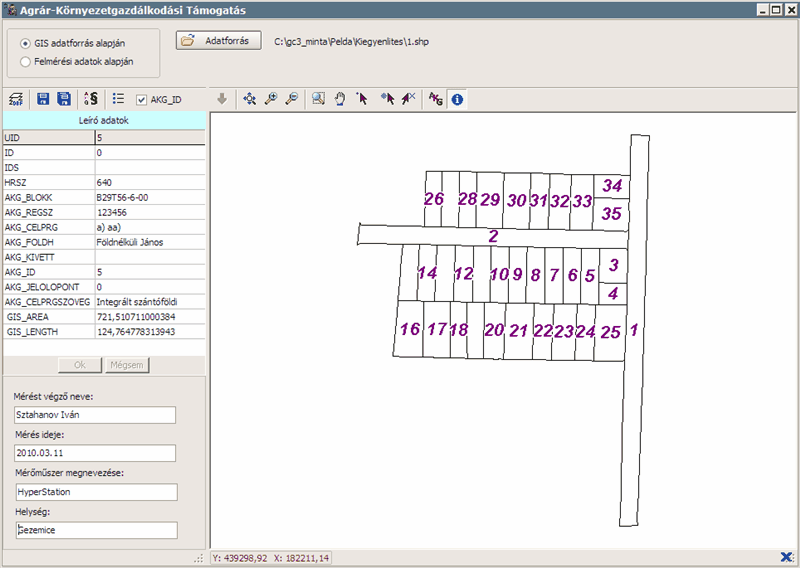Viewport: 800px width, 568px height.
Task: Click the resize grip in the status bar
Action: (199, 558)
